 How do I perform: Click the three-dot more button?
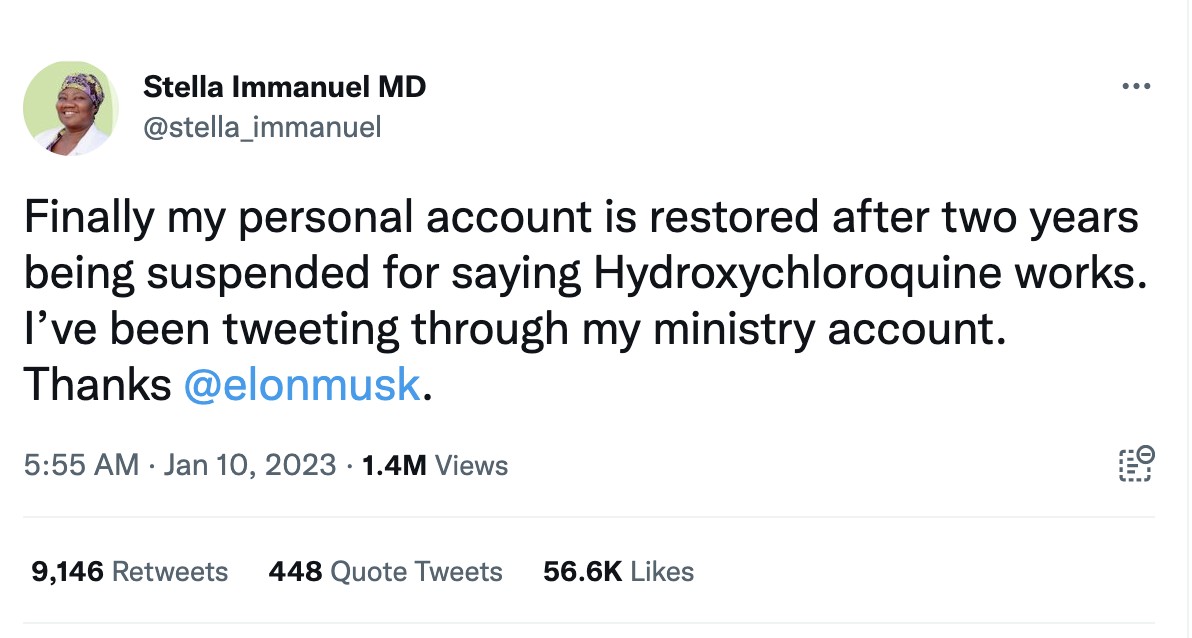click(x=1137, y=86)
